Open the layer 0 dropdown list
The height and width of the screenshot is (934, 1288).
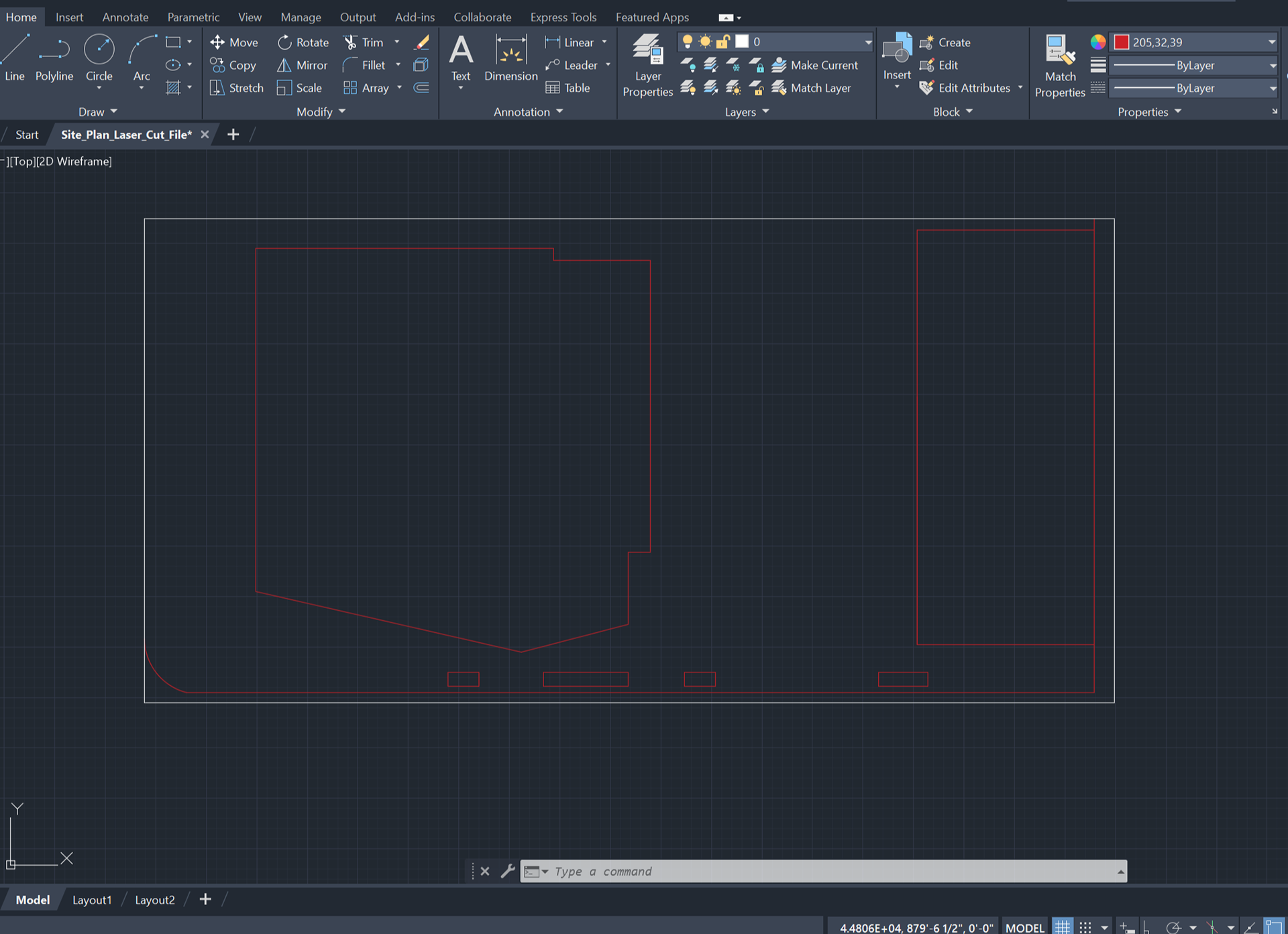[868, 42]
